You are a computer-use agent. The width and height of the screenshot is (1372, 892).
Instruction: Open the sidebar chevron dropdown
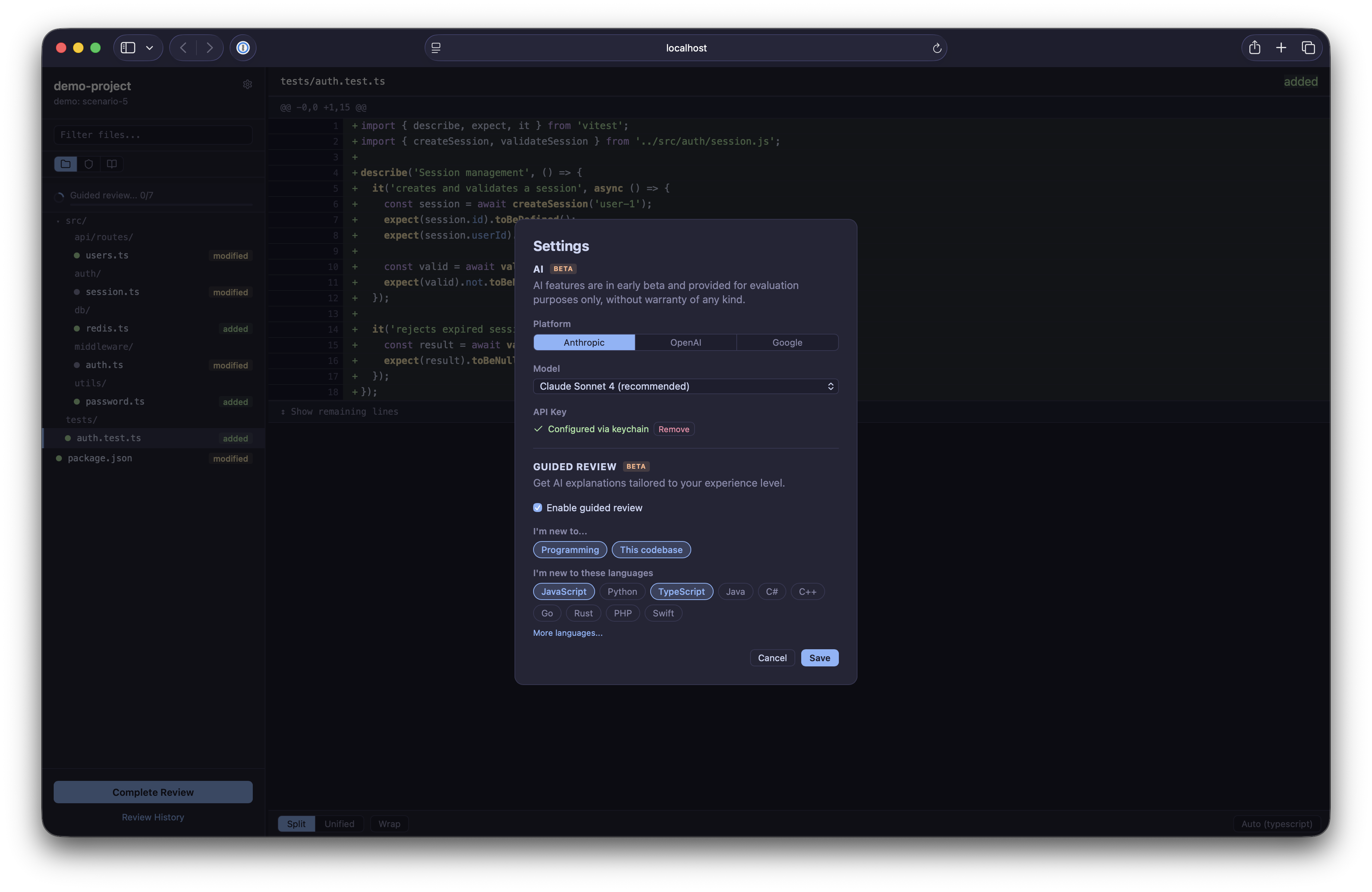(x=149, y=48)
